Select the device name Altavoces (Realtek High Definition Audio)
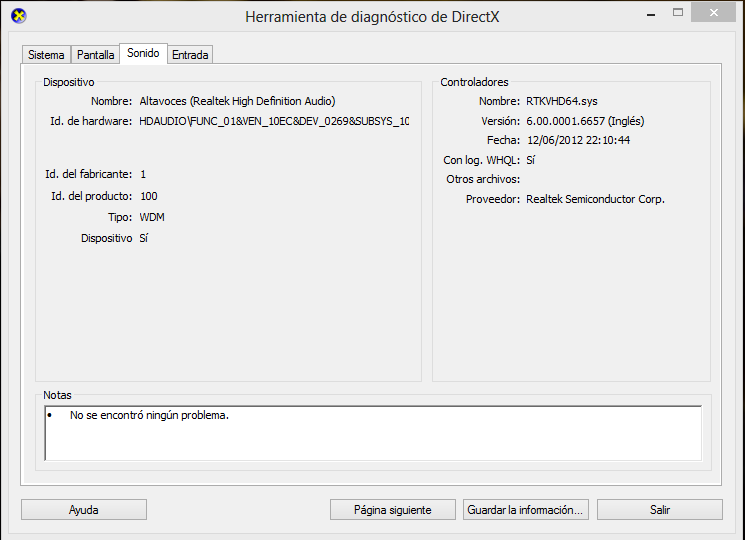The image size is (745, 540). [238, 101]
